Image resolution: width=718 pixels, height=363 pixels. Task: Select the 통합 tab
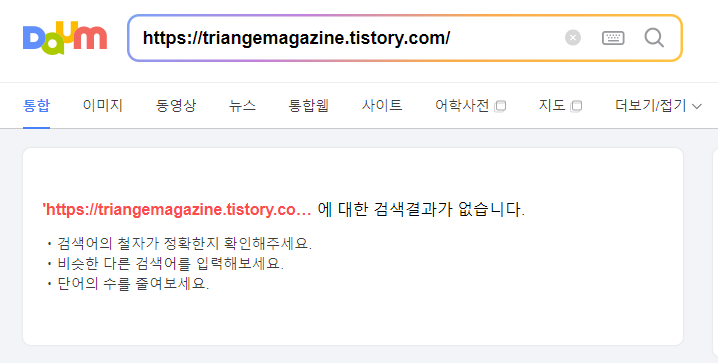36,106
